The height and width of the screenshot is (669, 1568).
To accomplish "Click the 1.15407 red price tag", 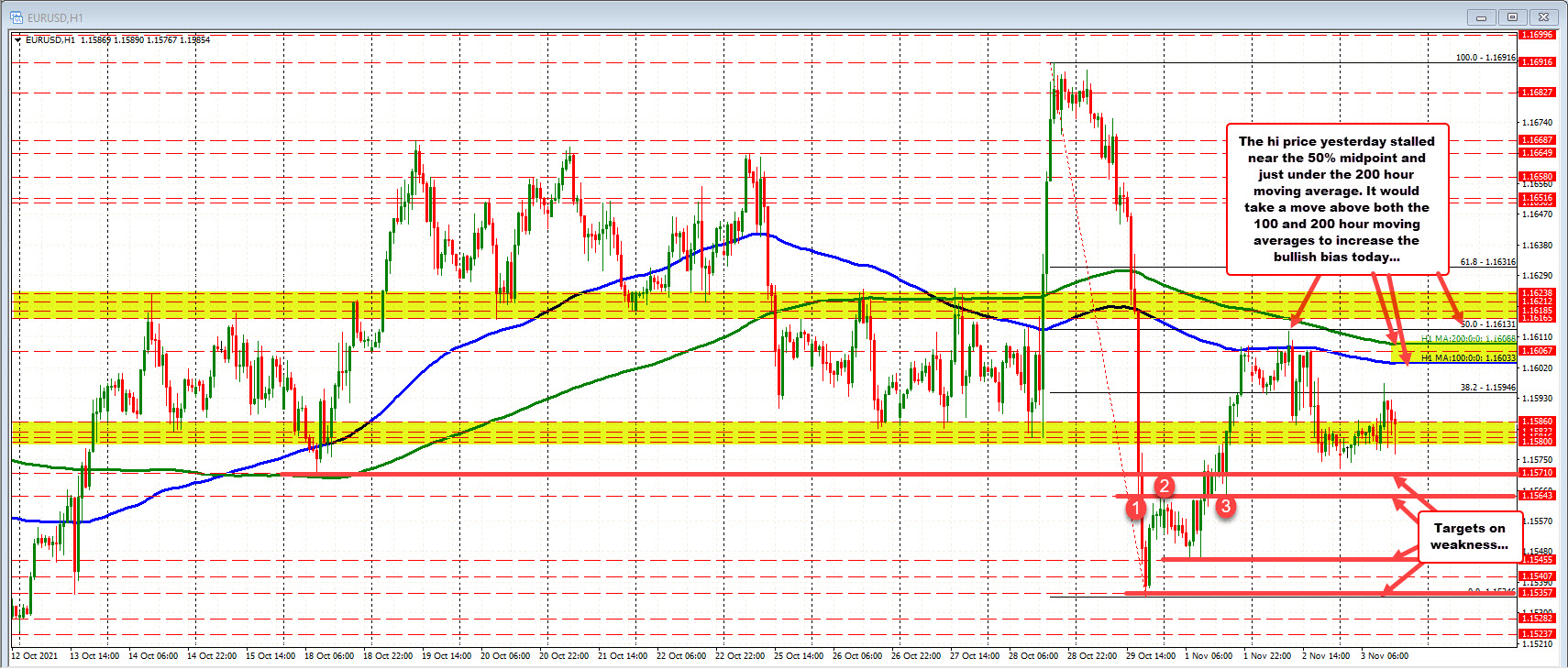I will pos(1538,576).
